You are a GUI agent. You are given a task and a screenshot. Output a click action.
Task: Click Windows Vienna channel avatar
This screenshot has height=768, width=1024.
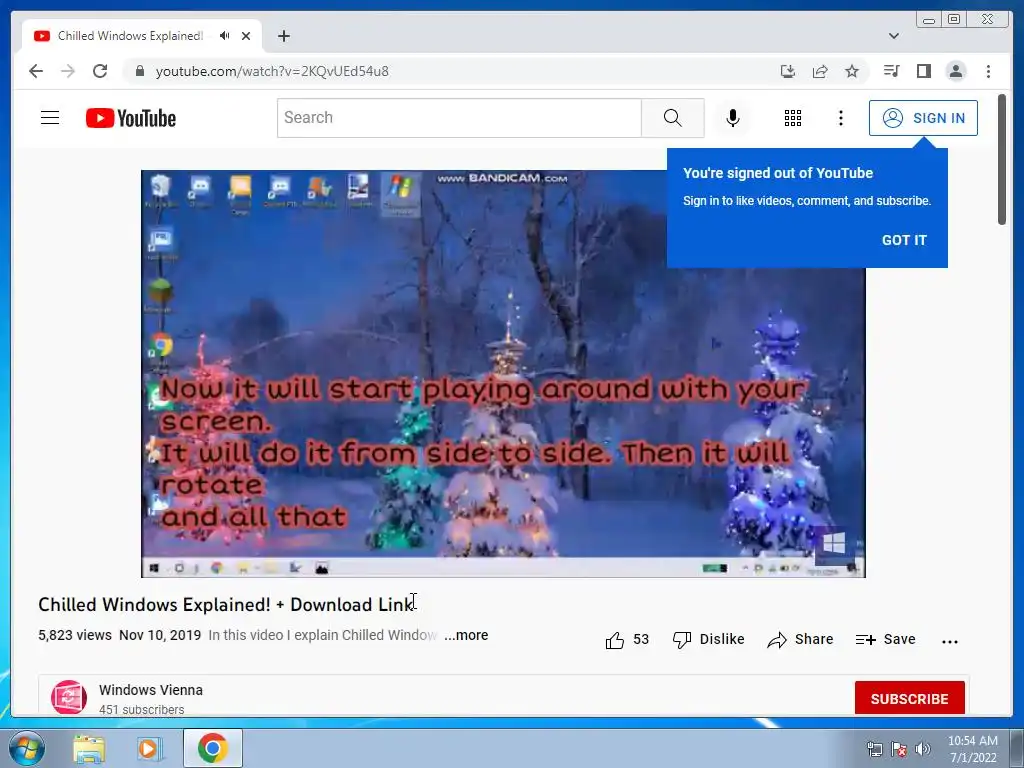pyautogui.click(x=69, y=697)
